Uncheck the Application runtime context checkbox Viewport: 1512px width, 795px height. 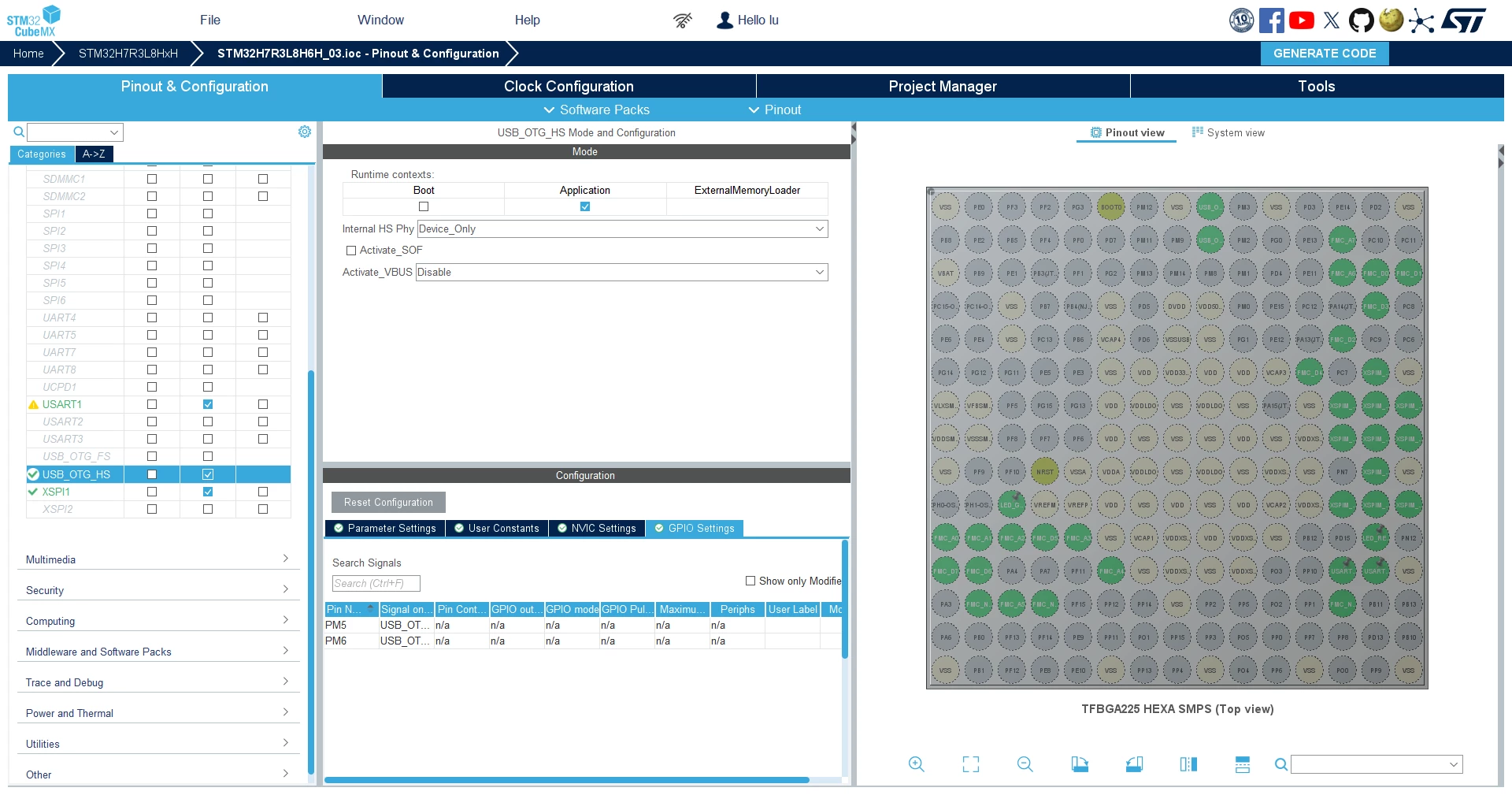[x=585, y=206]
